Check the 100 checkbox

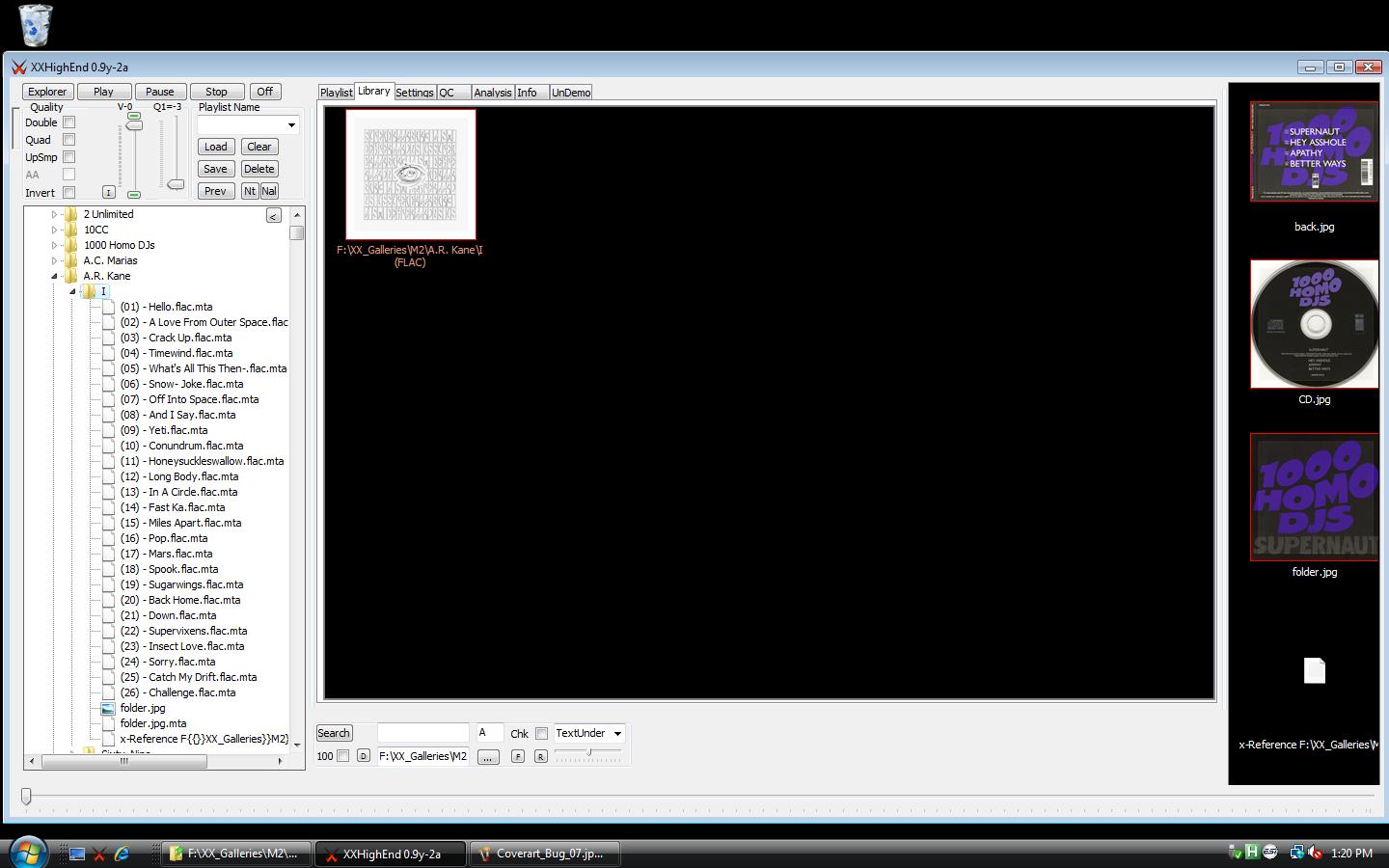pos(342,756)
